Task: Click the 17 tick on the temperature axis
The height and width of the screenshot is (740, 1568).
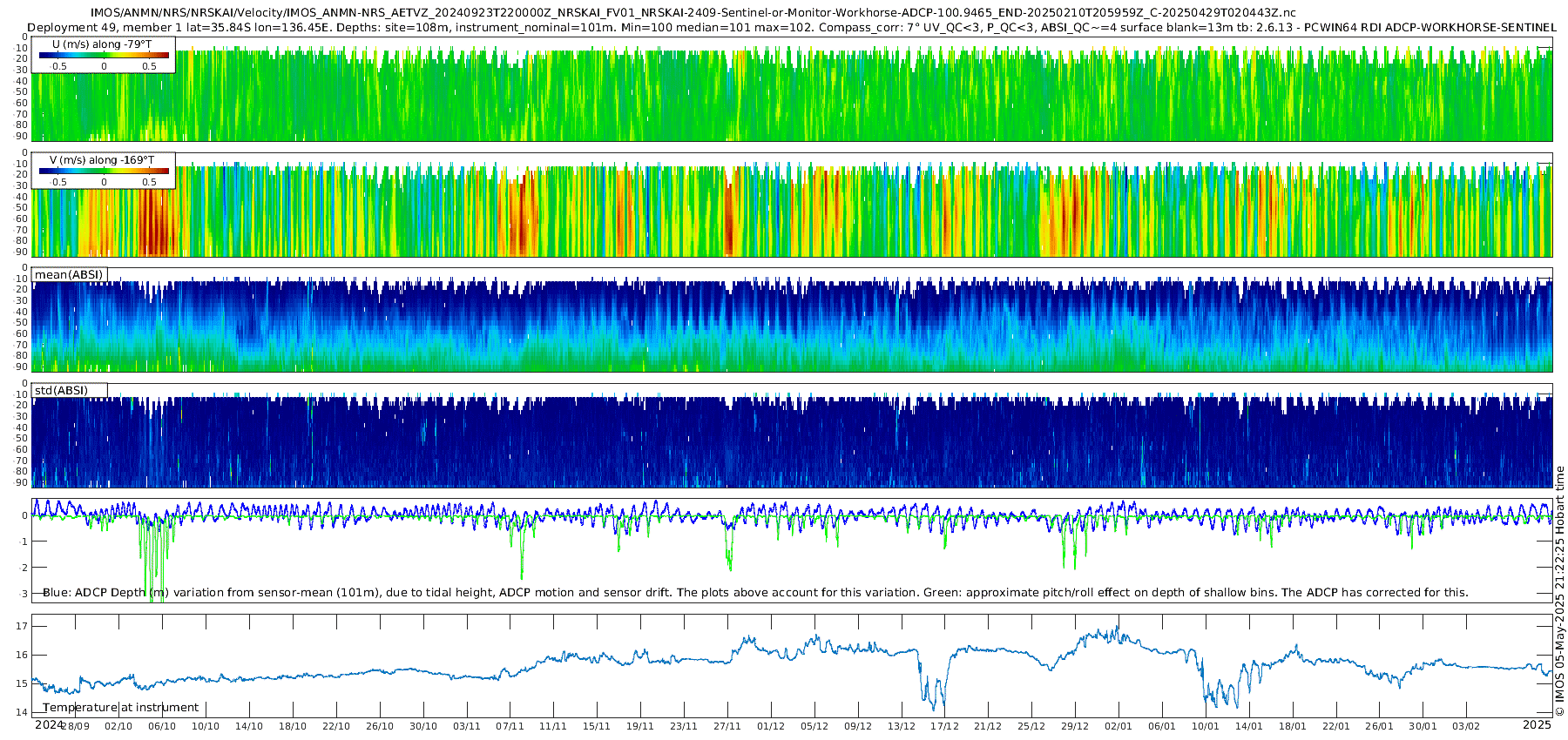Action: [x=22, y=626]
